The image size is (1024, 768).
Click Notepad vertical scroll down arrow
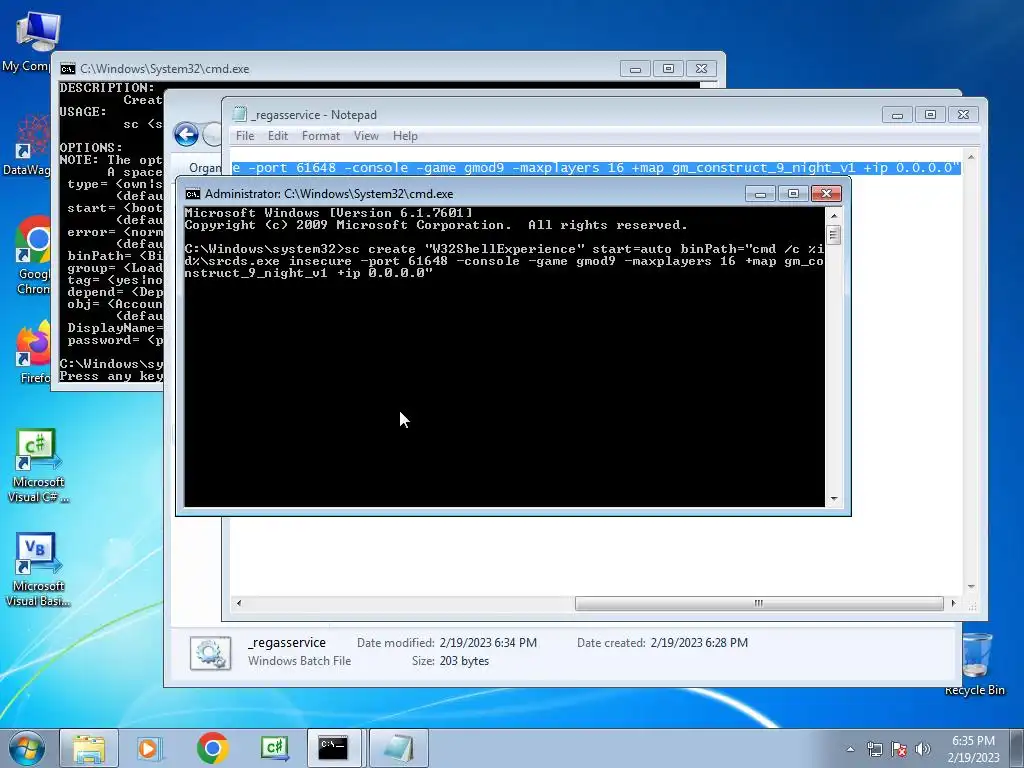point(971,586)
